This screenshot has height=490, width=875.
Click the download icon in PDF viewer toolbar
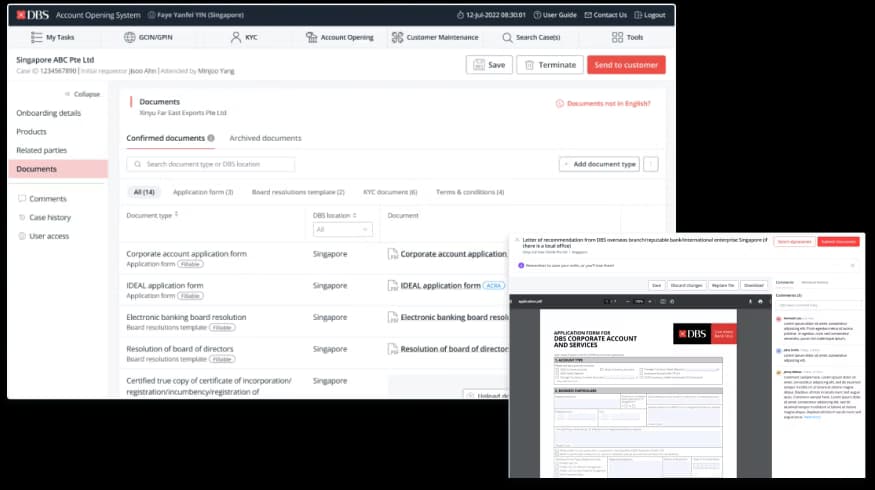coord(750,301)
